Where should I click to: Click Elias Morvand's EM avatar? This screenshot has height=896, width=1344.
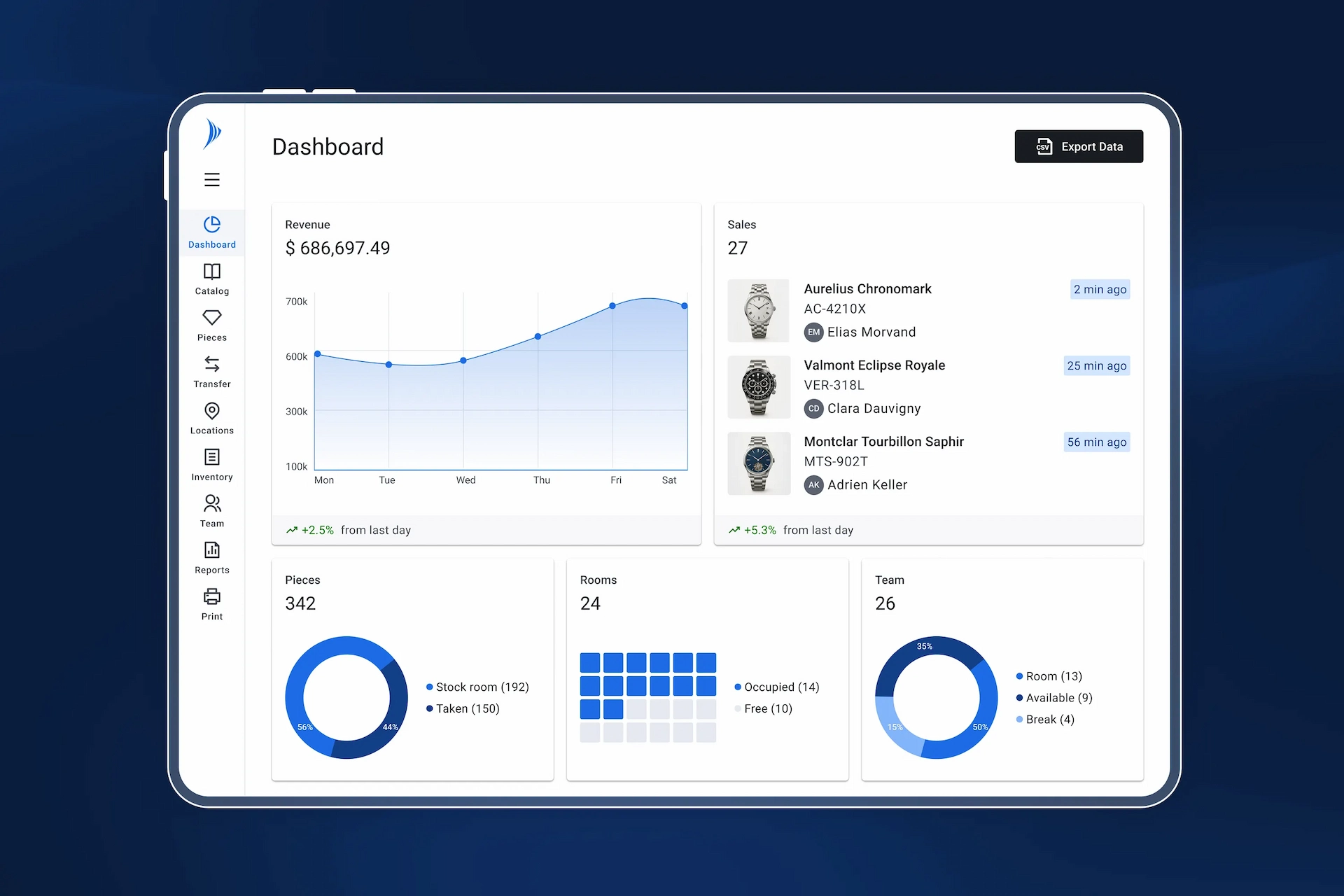click(x=813, y=332)
